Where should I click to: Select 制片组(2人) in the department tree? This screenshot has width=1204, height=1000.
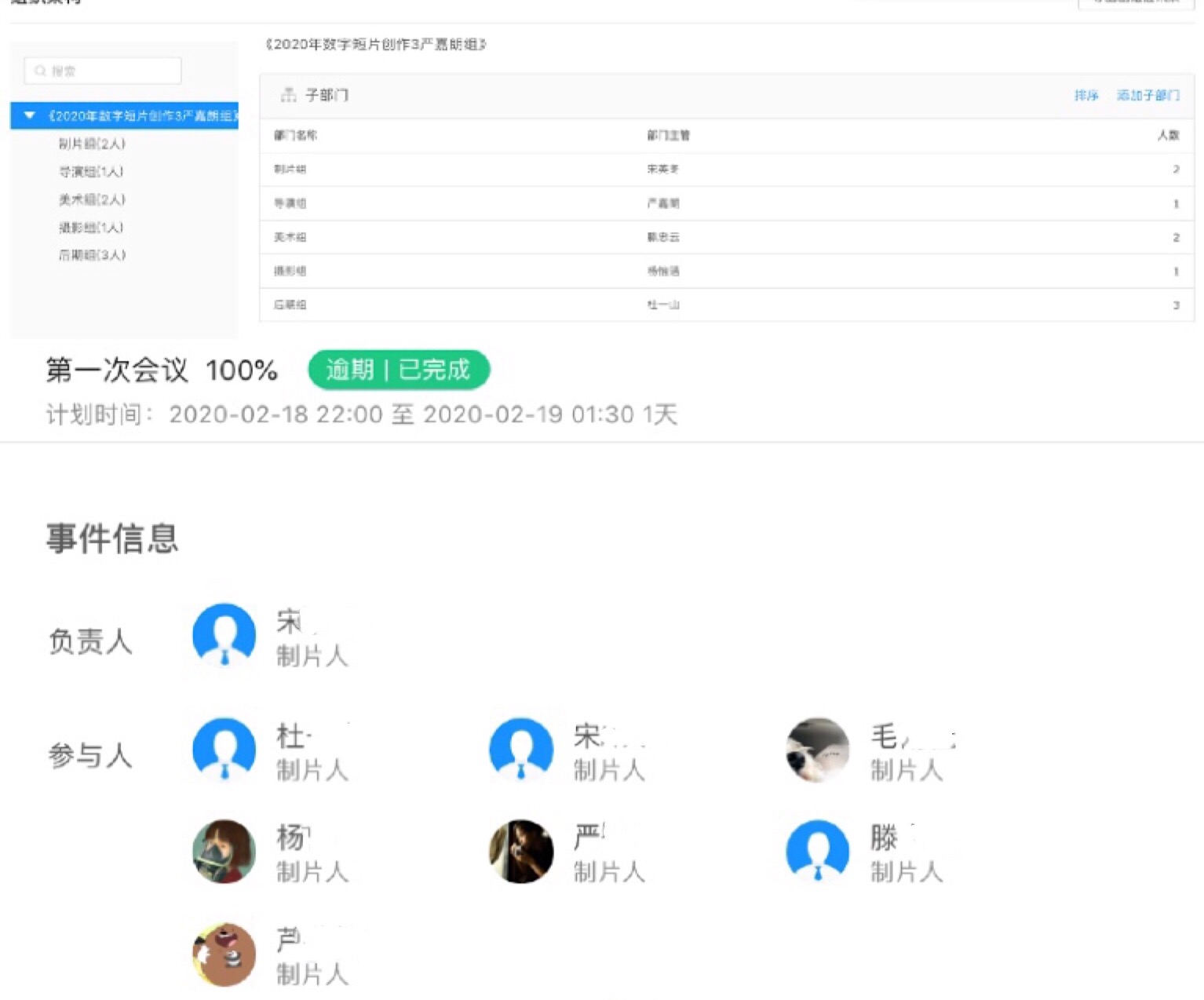pos(92,144)
